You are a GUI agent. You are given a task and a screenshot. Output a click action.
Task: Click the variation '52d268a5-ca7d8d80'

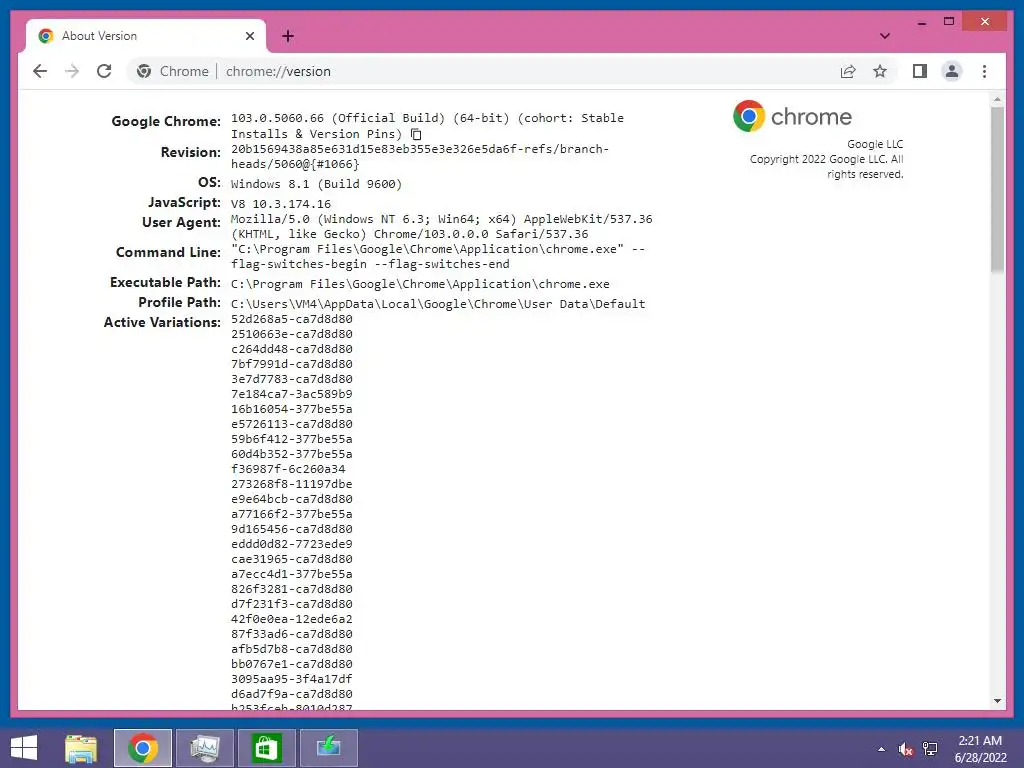pos(291,319)
